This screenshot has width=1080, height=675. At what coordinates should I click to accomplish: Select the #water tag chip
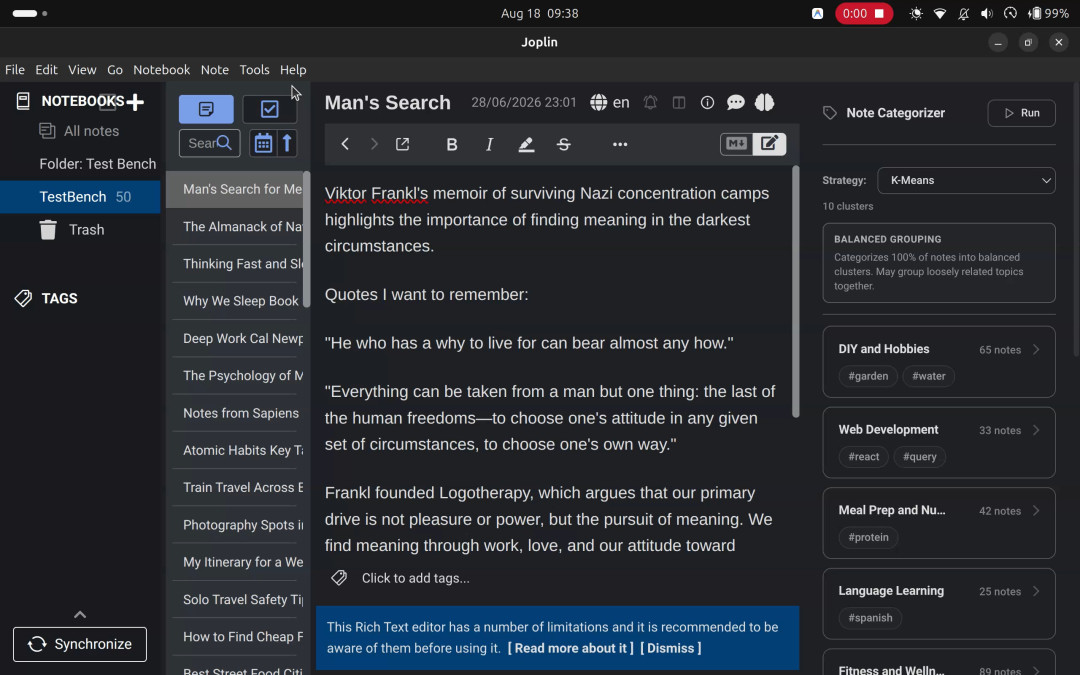pos(928,376)
